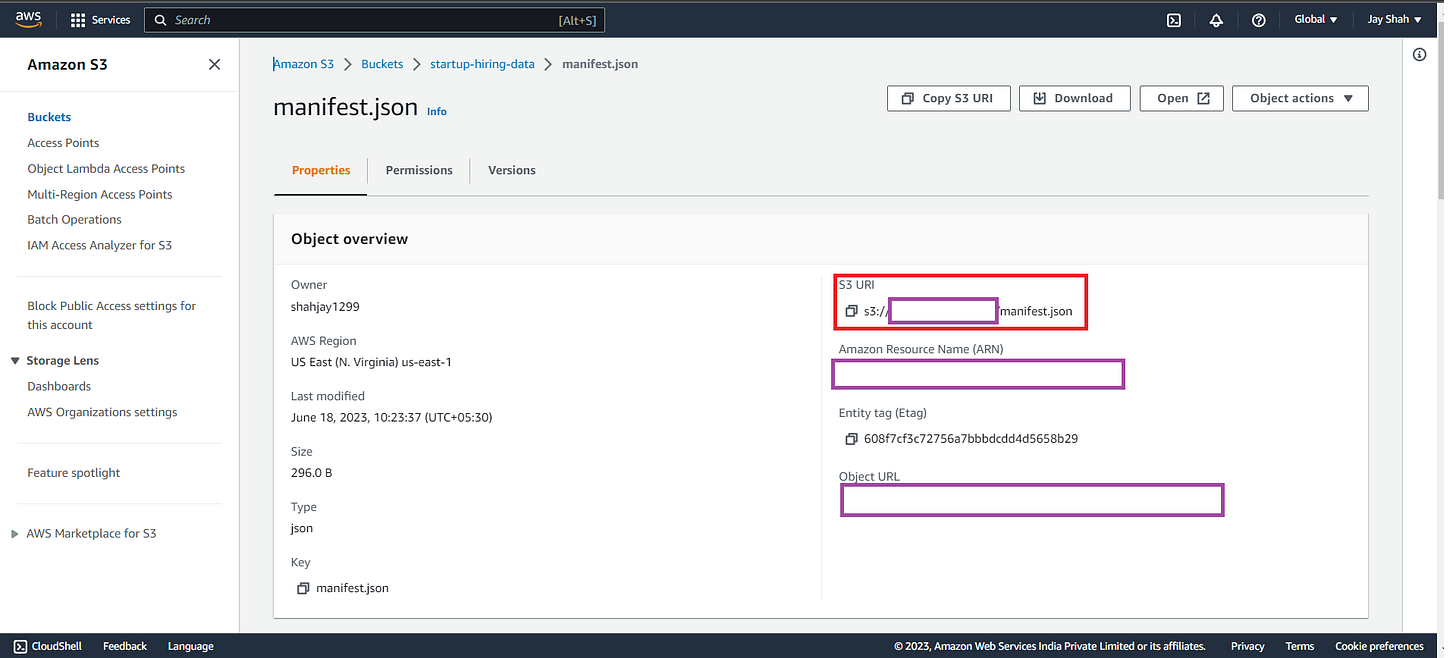
Task: Click the Download button
Action: (x=1073, y=98)
